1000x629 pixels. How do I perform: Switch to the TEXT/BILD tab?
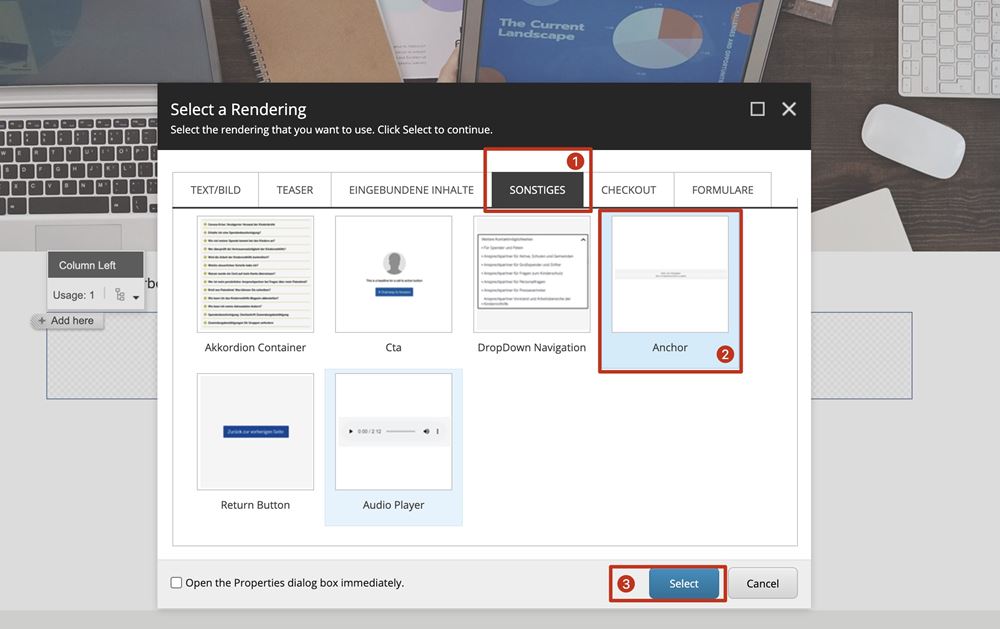coord(216,190)
